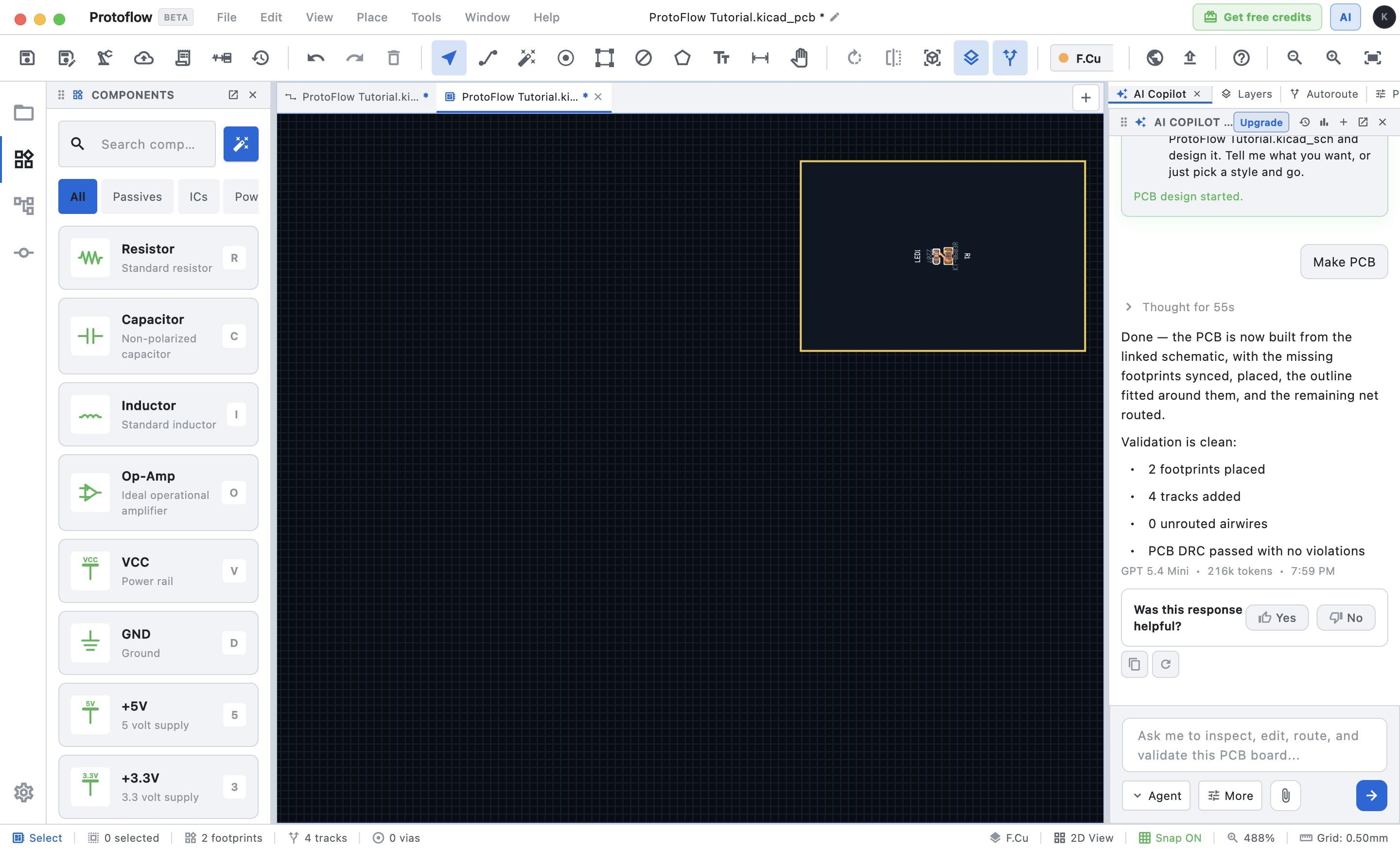Click Yes for helpful response

pos(1277,618)
